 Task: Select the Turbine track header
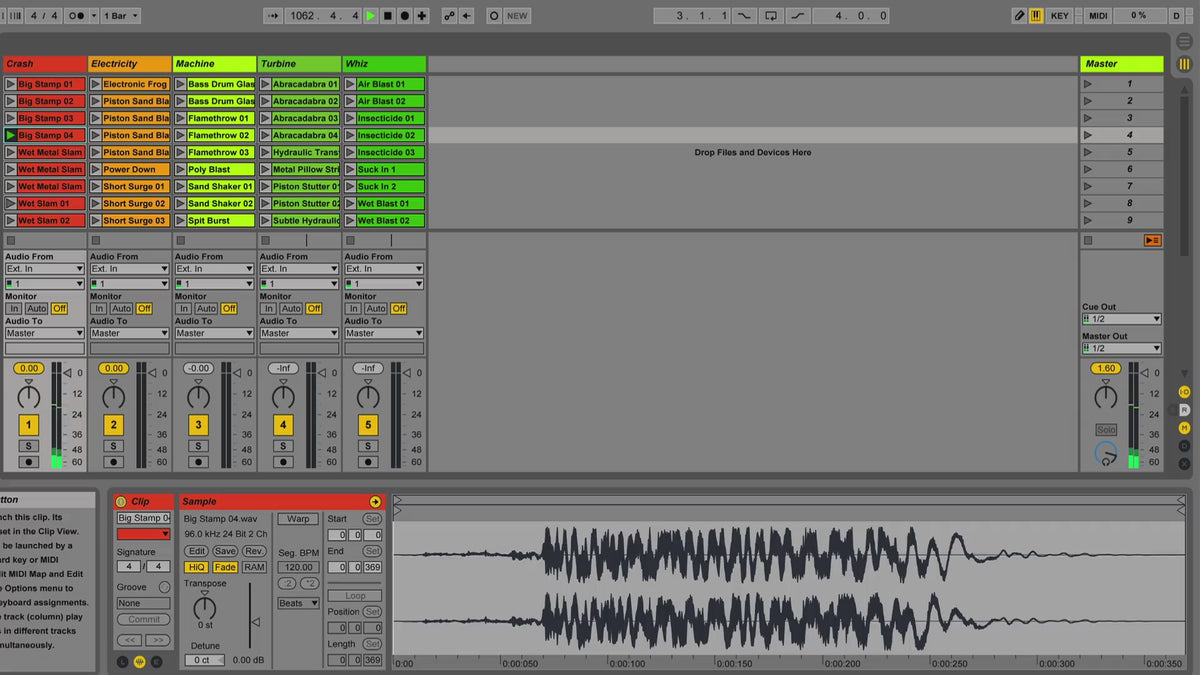[x=299, y=64]
